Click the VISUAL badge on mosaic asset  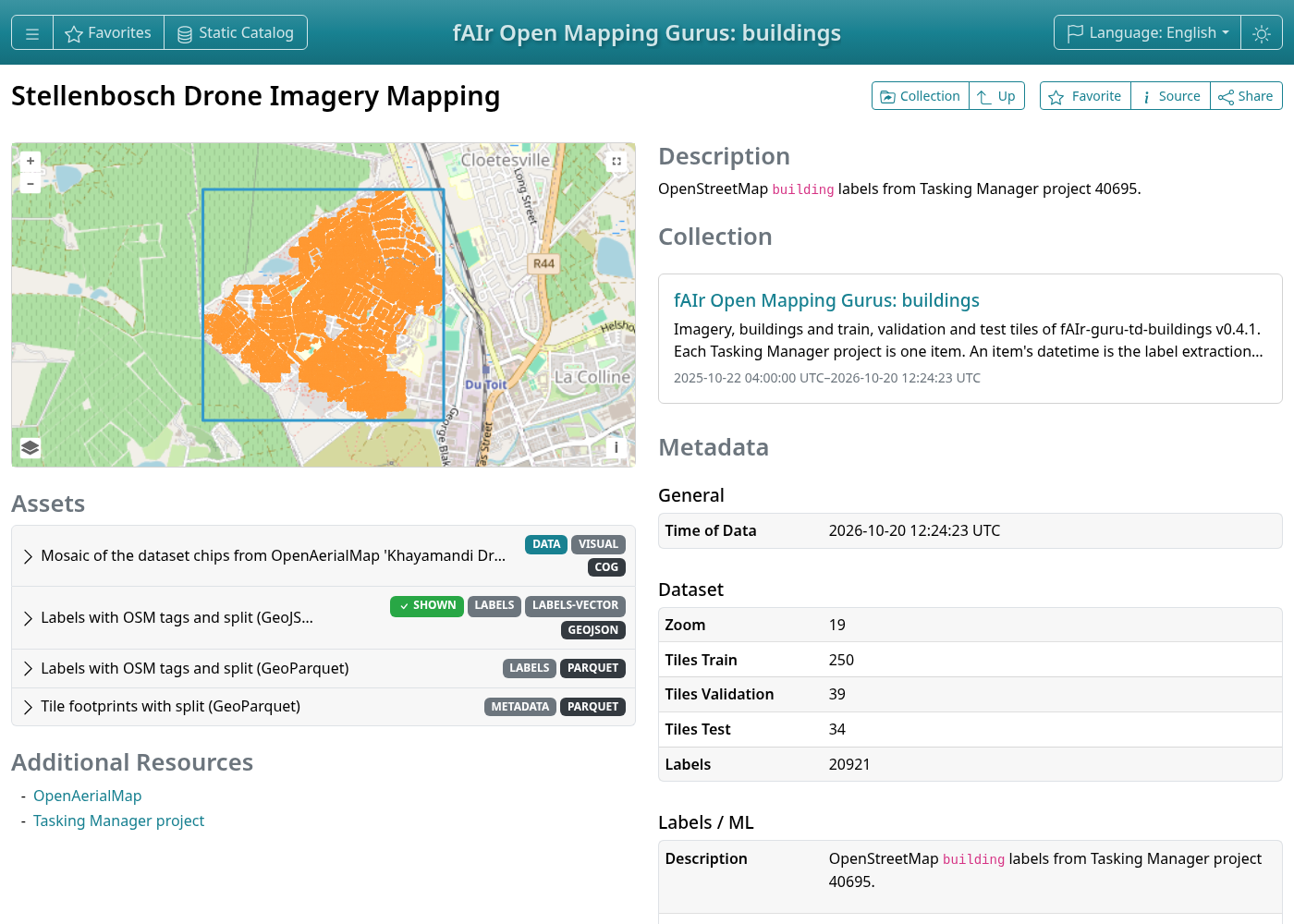click(598, 544)
